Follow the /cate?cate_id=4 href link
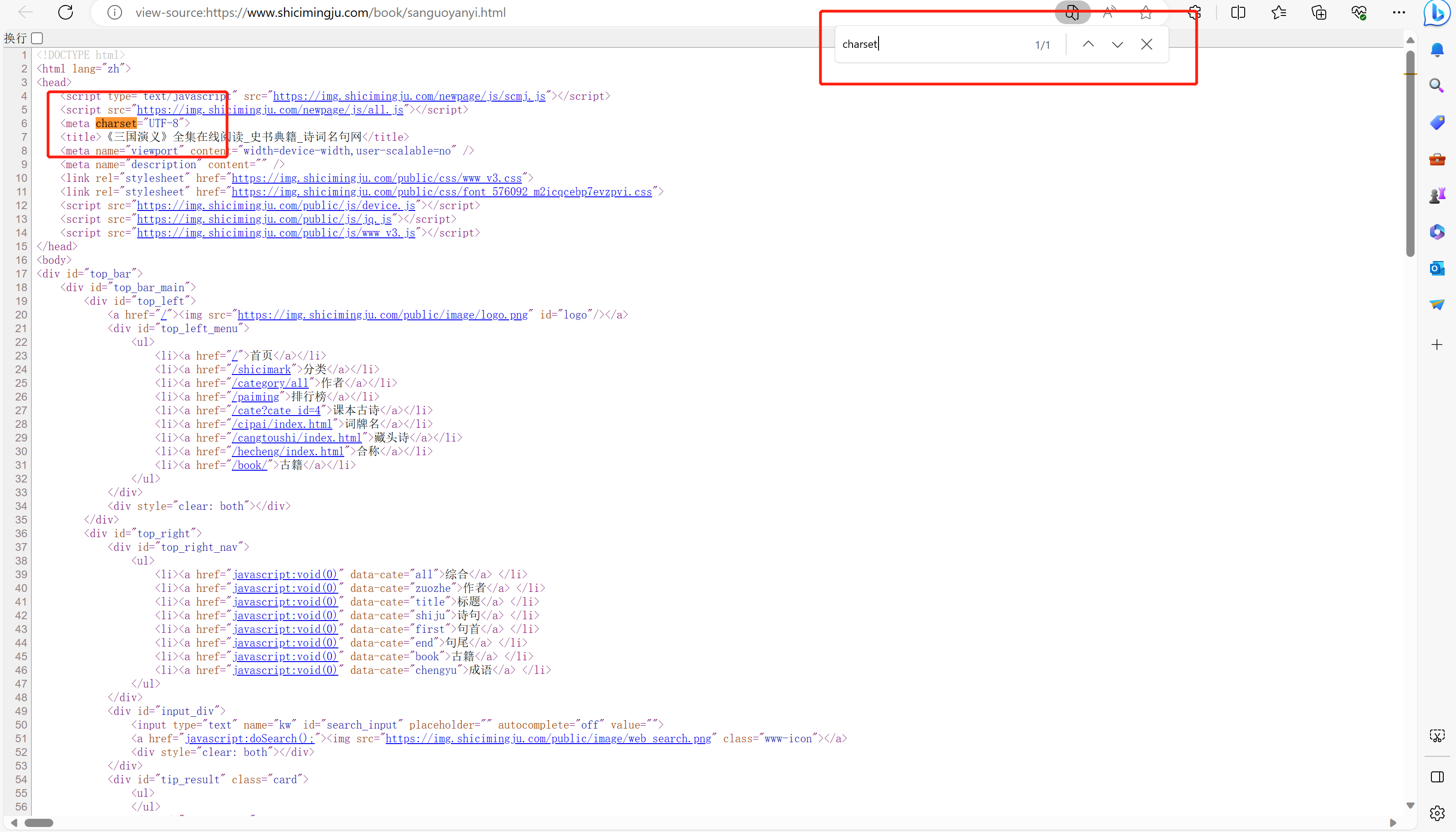This screenshot has width=1456, height=832. coord(276,411)
